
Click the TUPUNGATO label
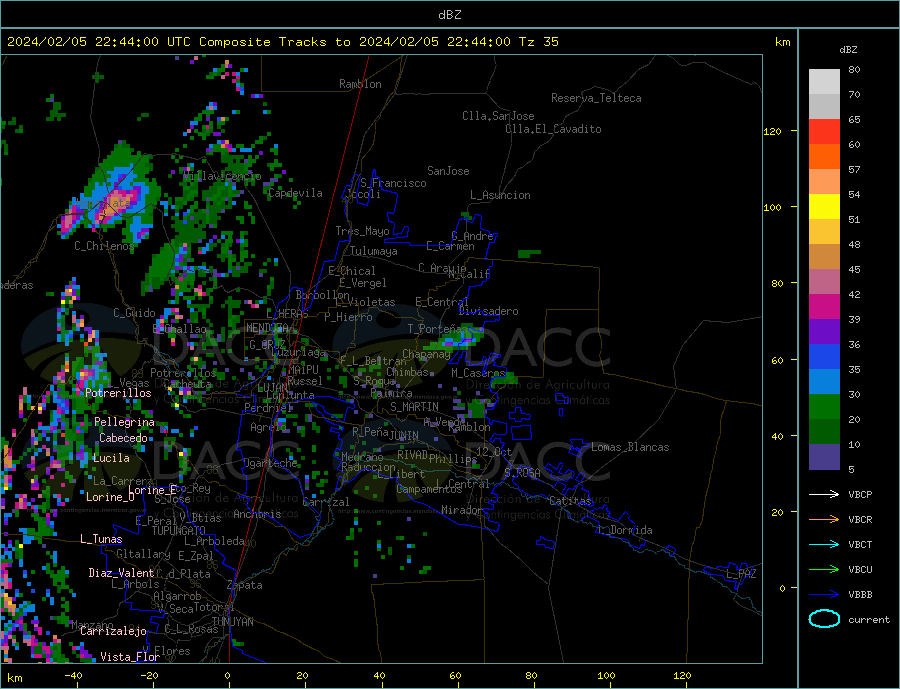click(179, 531)
